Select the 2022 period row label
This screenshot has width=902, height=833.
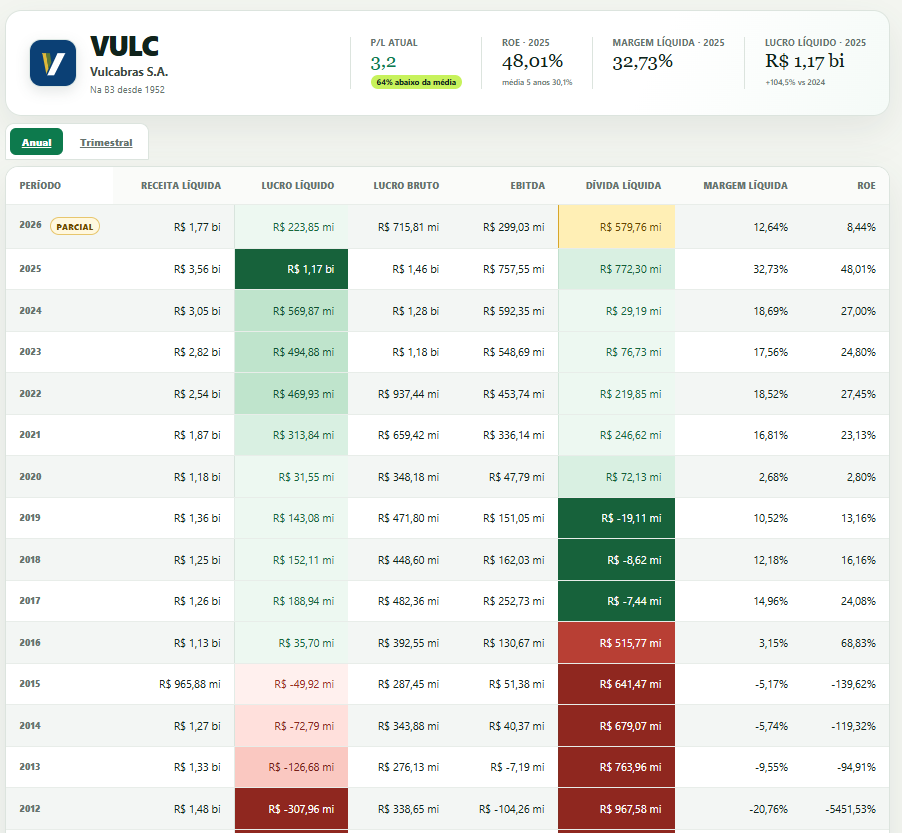click(30, 393)
